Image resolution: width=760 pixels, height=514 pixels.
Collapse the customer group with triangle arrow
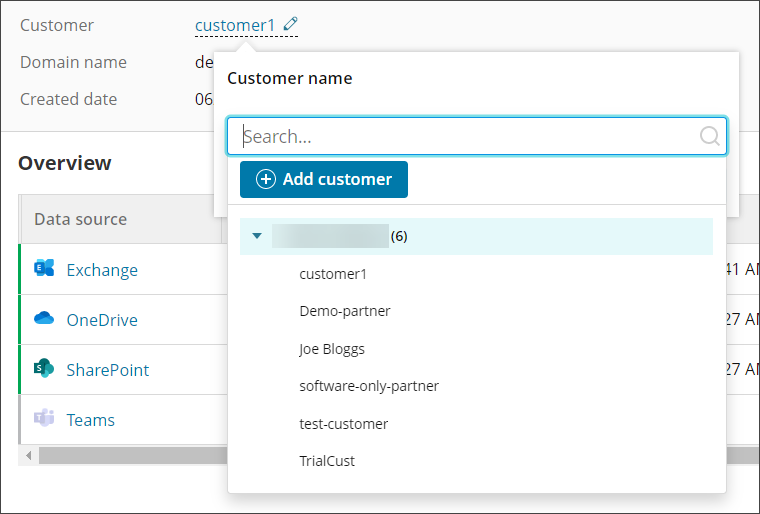point(257,237)
